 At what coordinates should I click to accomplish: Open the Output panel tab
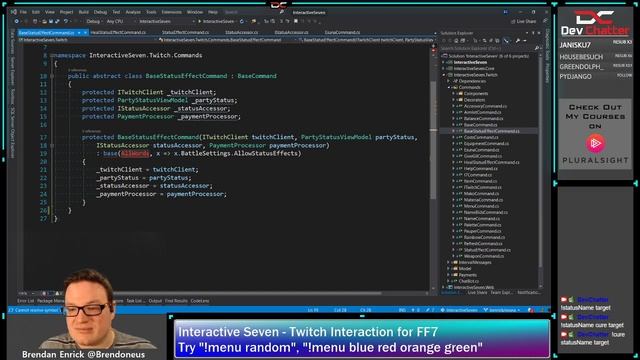pos(155,301)
